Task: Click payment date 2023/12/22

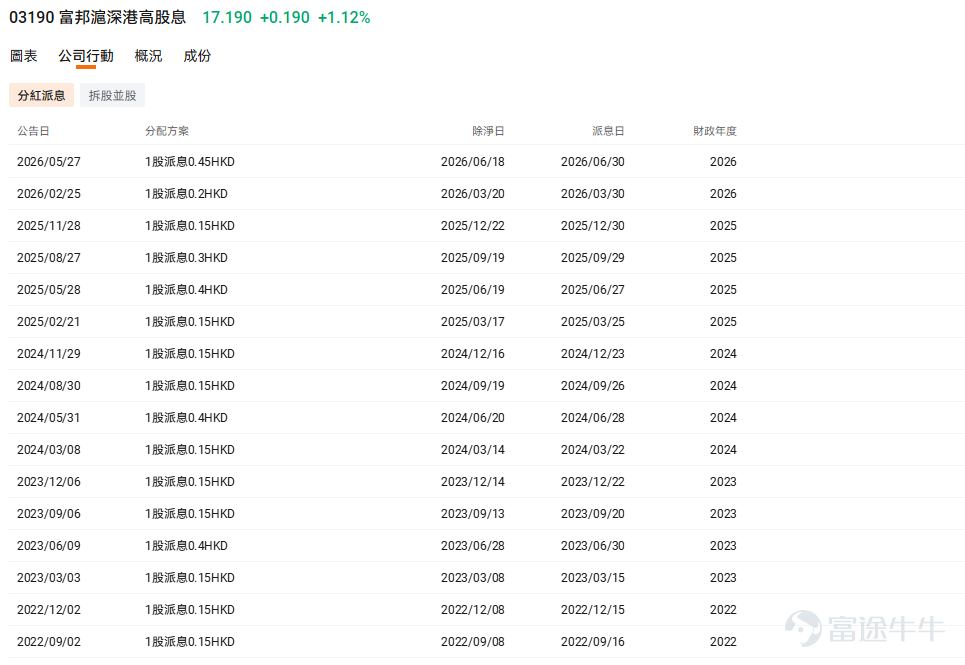Action: [593, 482]
